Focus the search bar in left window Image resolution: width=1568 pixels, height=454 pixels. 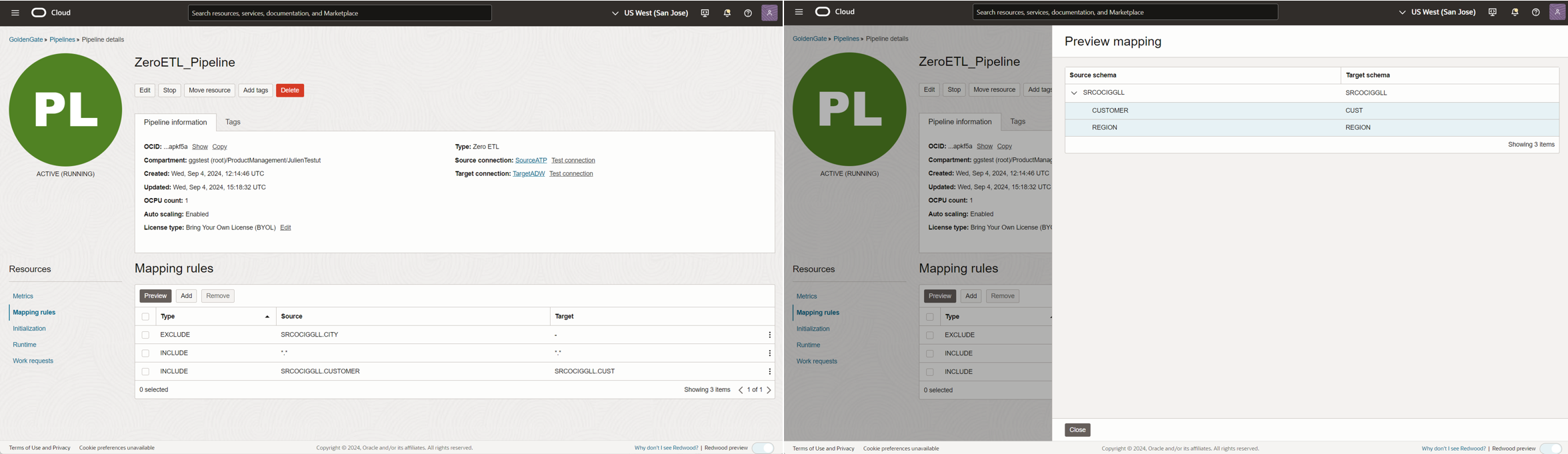tap(340, 13)
